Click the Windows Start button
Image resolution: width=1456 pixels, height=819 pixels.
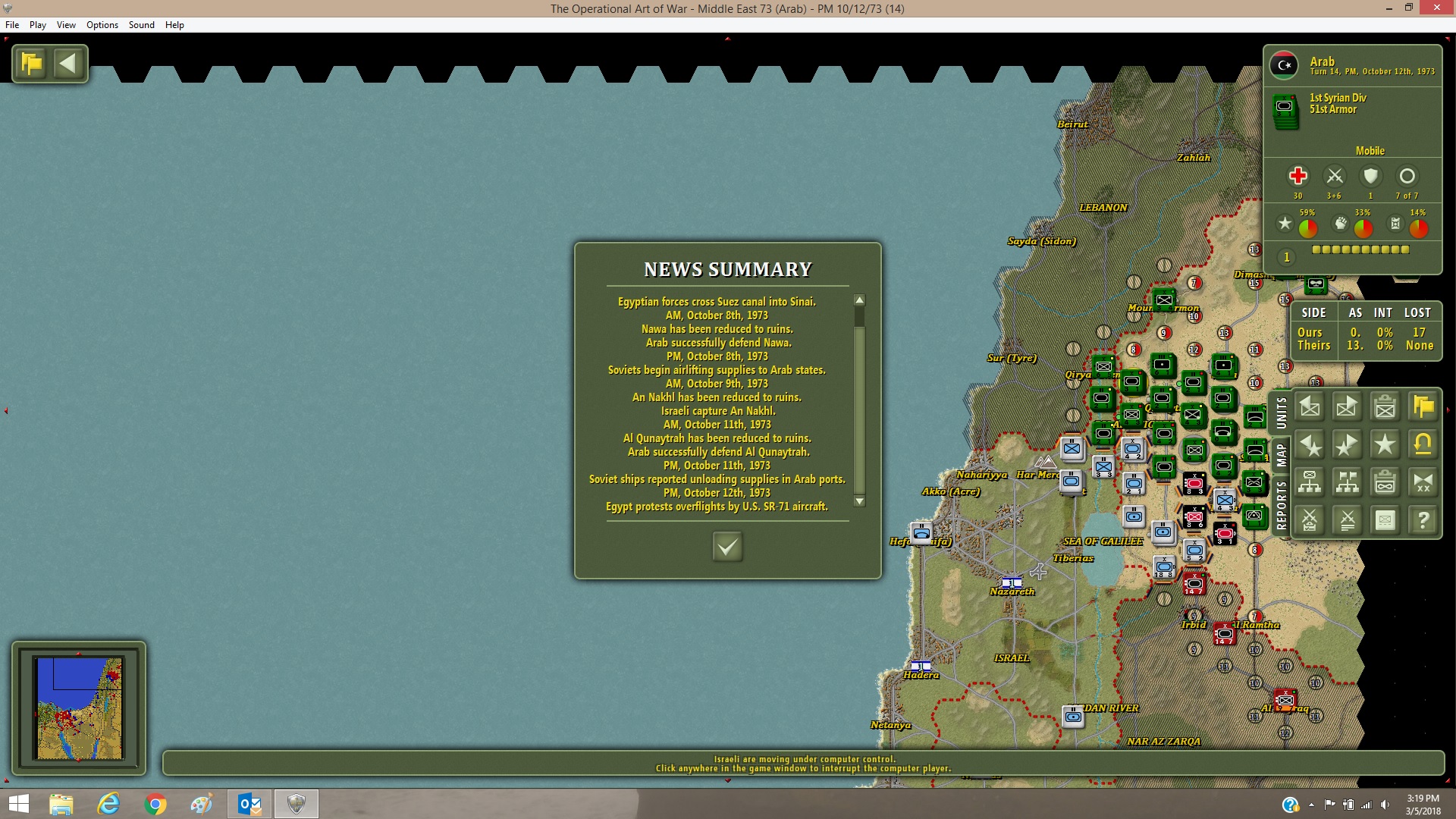18,804
